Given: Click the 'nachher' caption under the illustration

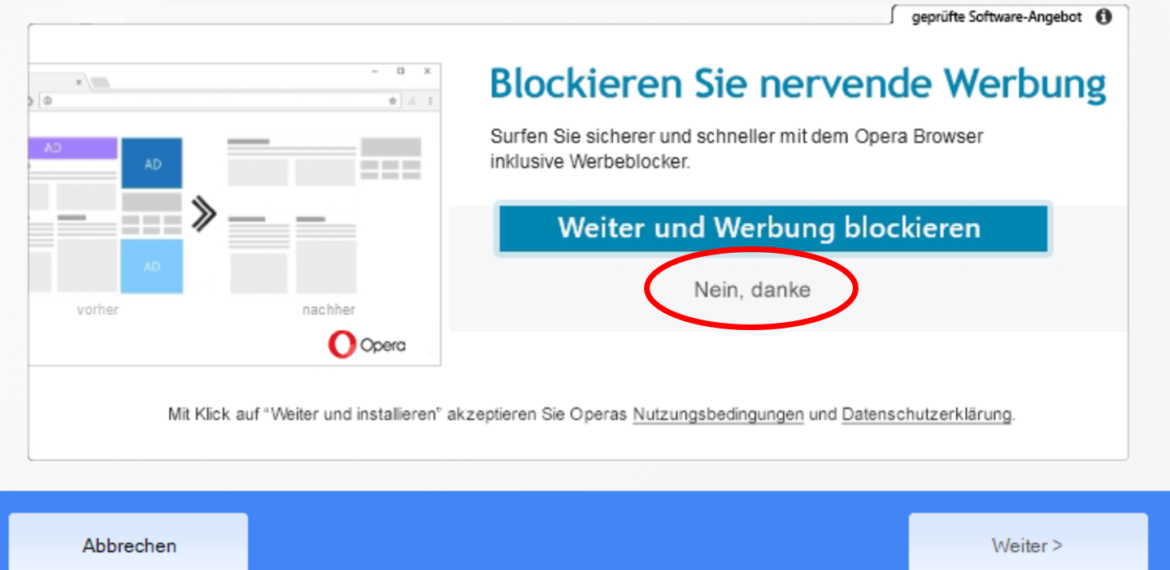Looking at the screenshot, I should 328,310.
